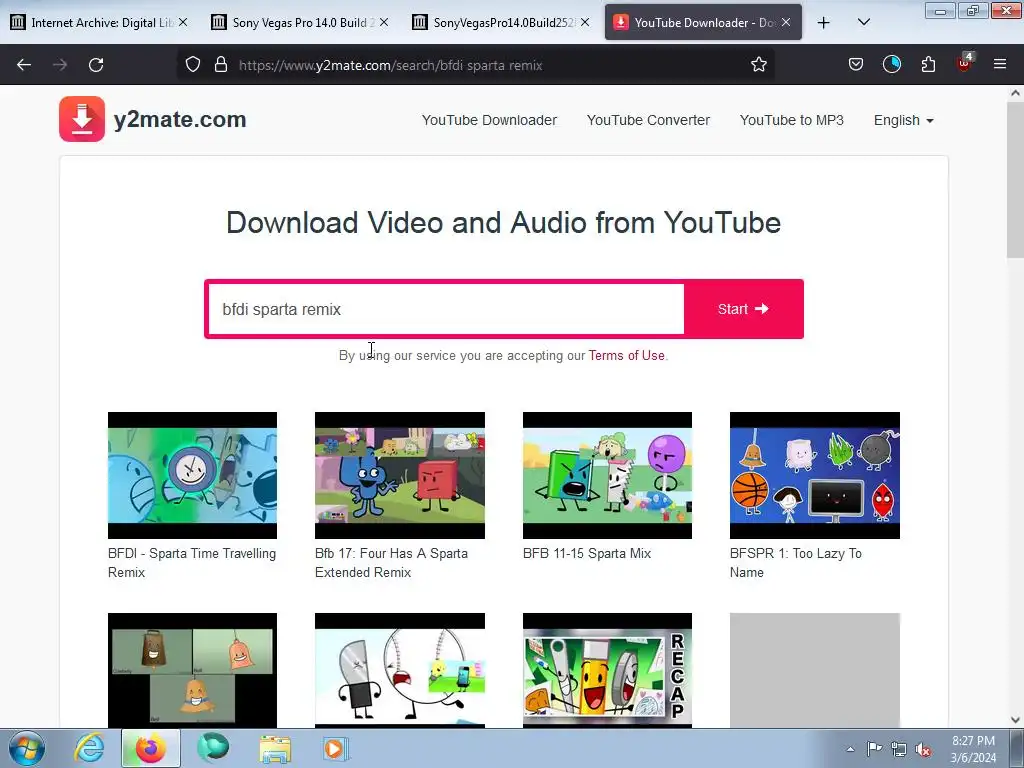Image resolution: width=1024 pixels, height=768 pixels.
Task: Click the muted volume tray icon
Action: coord(923,750)
